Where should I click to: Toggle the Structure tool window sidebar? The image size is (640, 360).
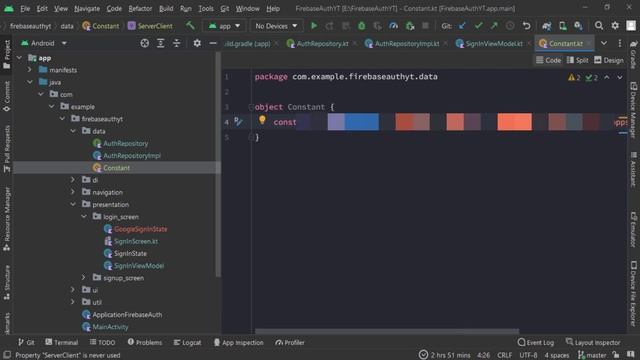pyautogui.click(x=7, y=282)
